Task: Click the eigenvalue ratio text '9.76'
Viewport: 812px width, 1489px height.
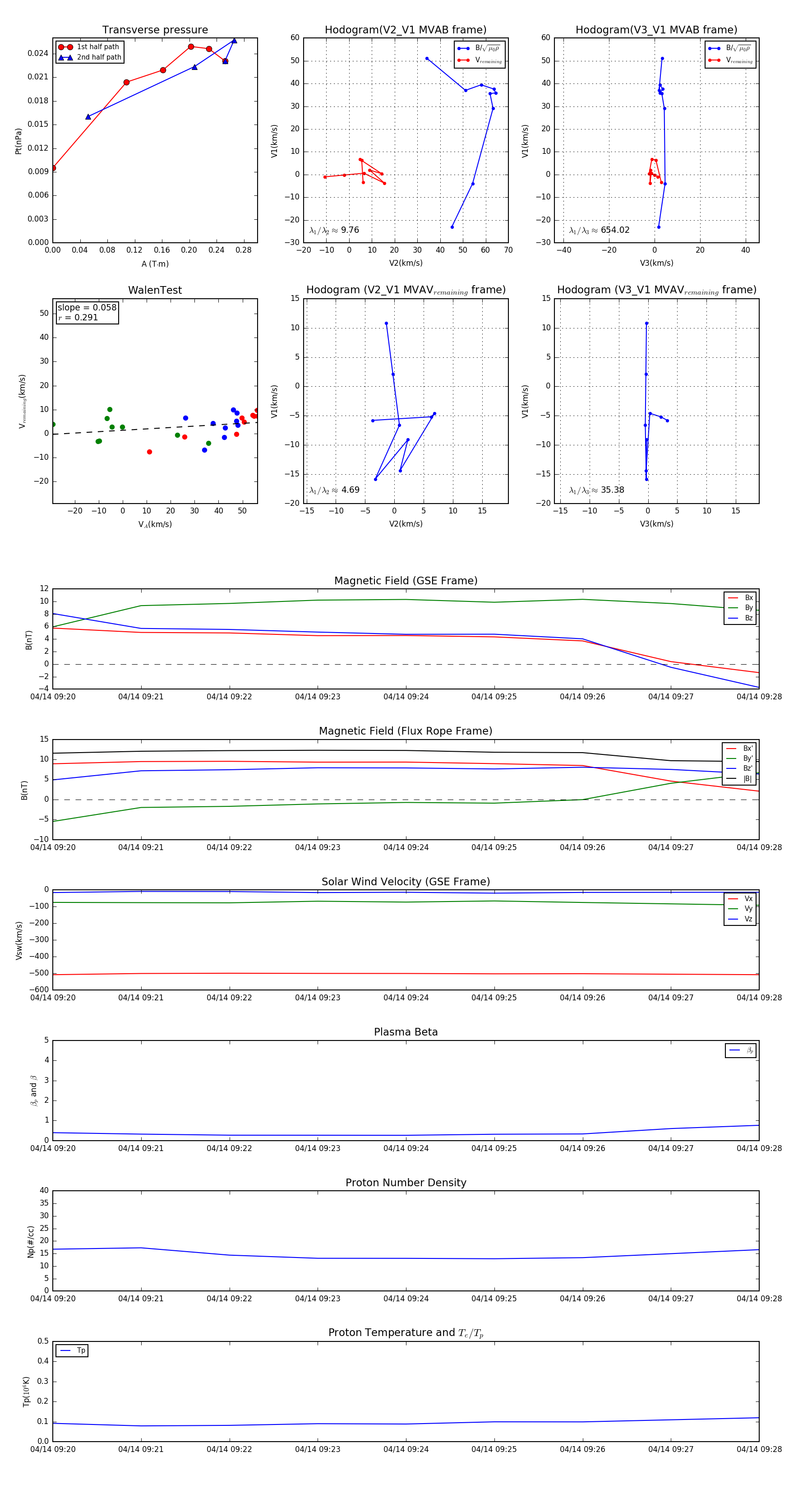Action: point(350,230)
